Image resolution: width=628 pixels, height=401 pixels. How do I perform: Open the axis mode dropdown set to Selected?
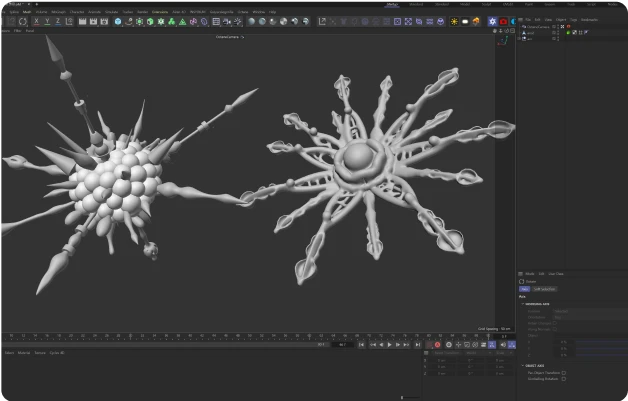click(x=590, y=311)
